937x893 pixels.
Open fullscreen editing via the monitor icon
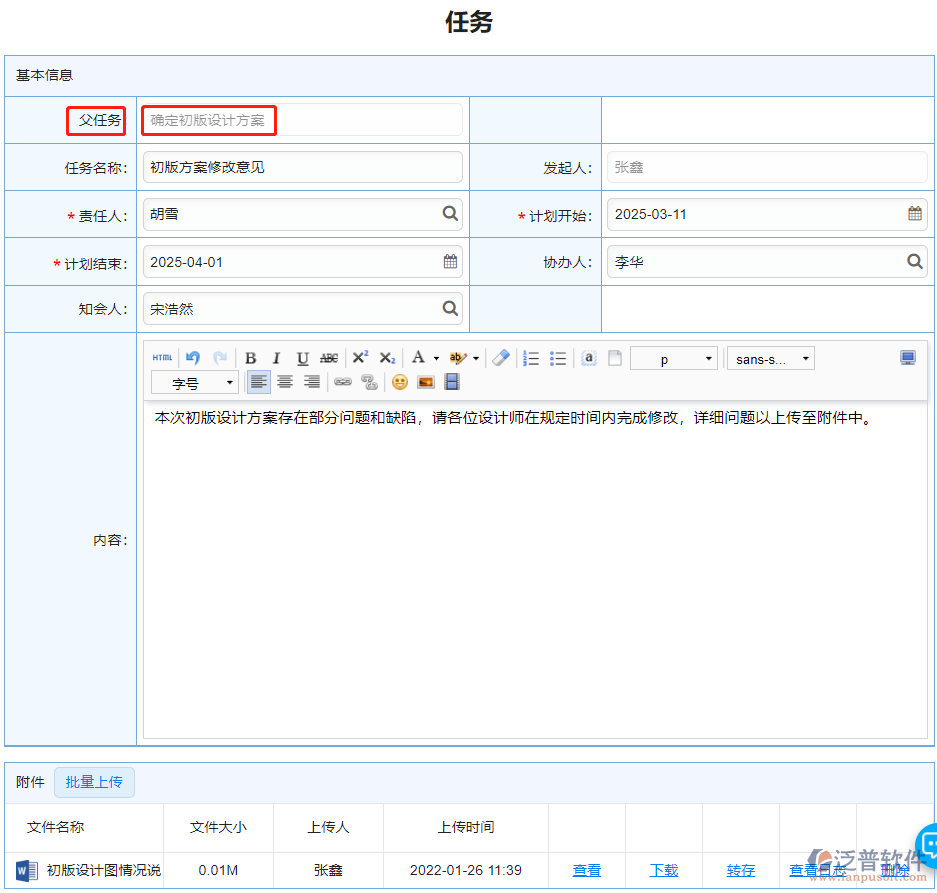(x=907, y=357)
